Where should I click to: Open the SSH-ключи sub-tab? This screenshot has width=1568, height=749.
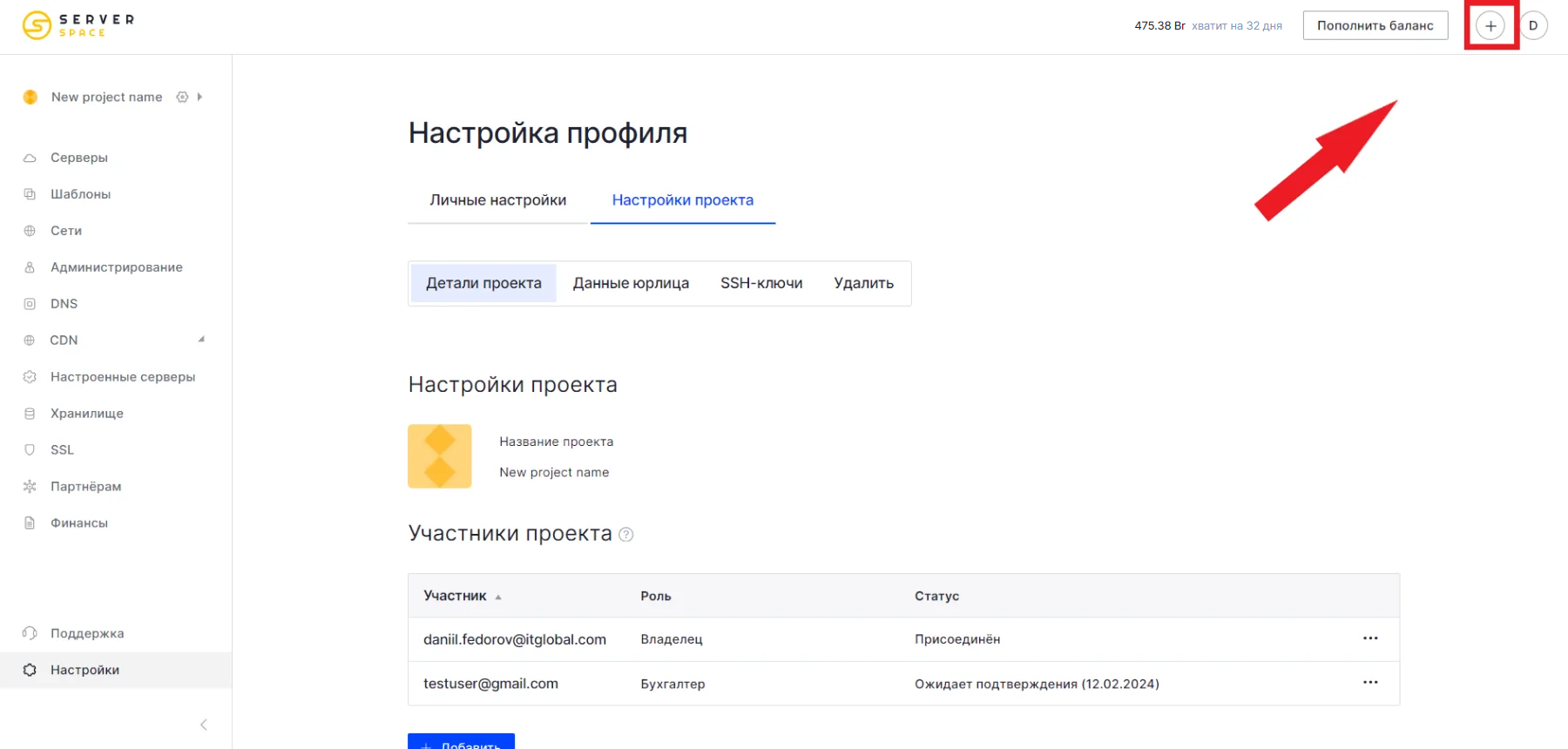(761, 283)
